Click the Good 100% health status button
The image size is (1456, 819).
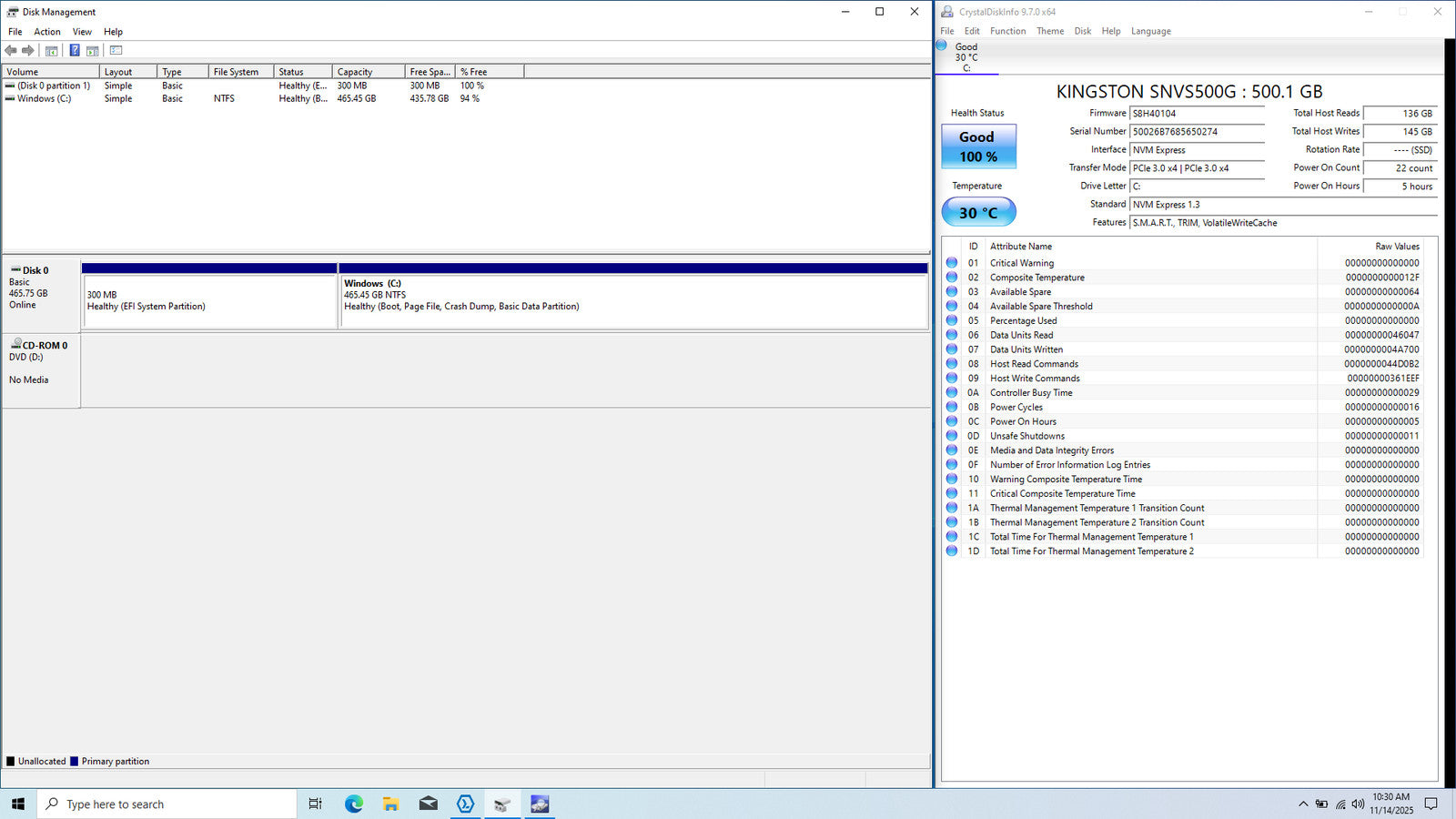pos(978,147)
